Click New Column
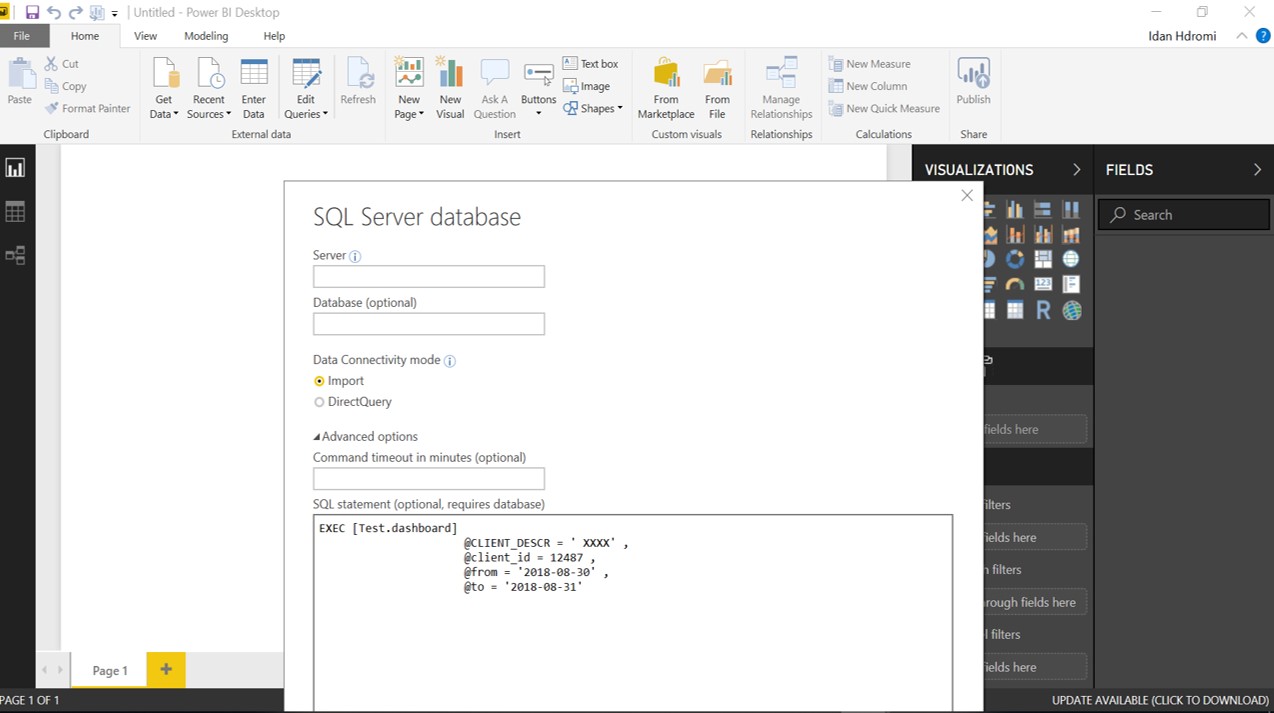This screenshot has height=713, width=1274. (868, 86)
